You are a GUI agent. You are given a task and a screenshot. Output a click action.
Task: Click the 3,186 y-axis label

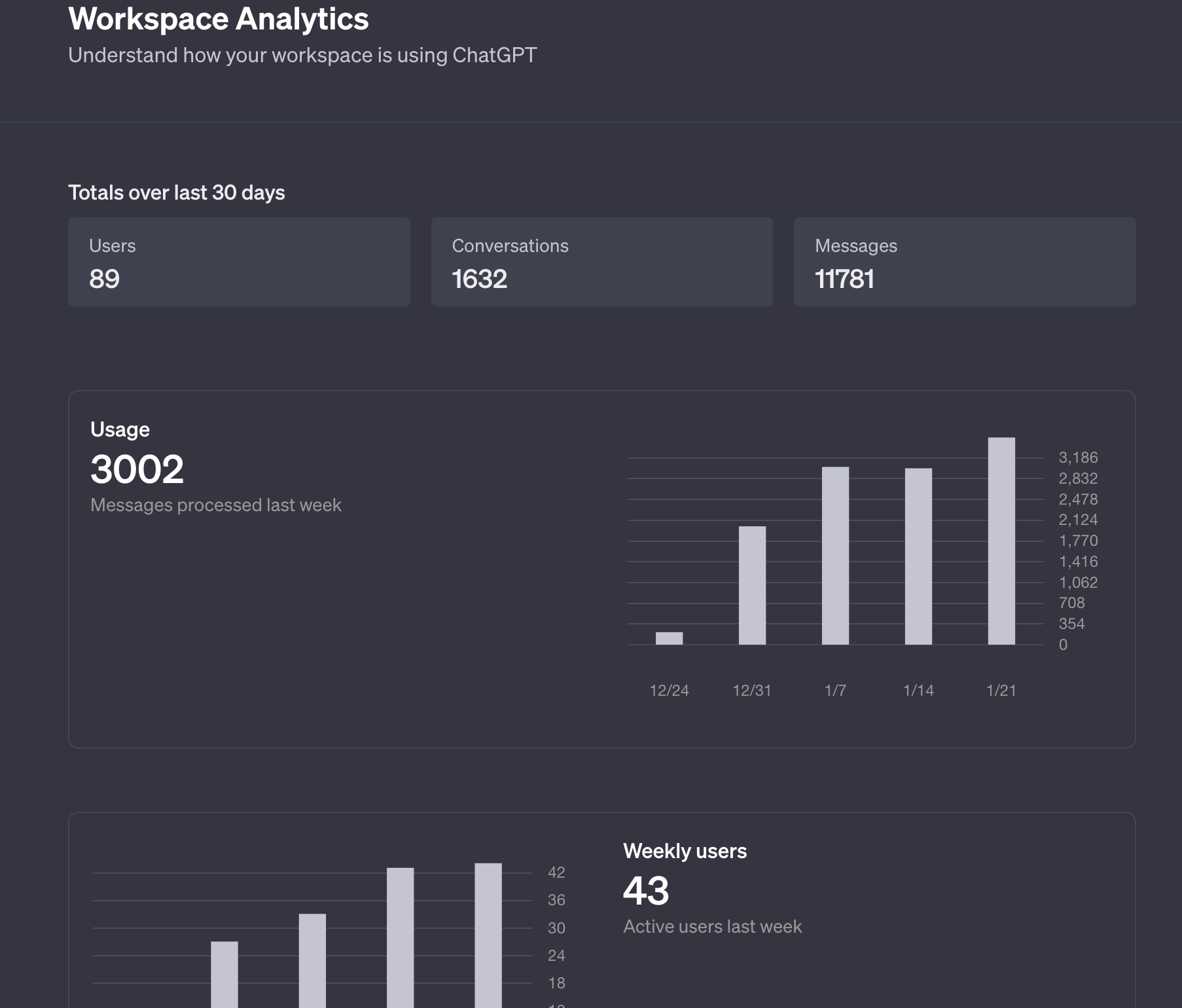(x=1078, y=458)
